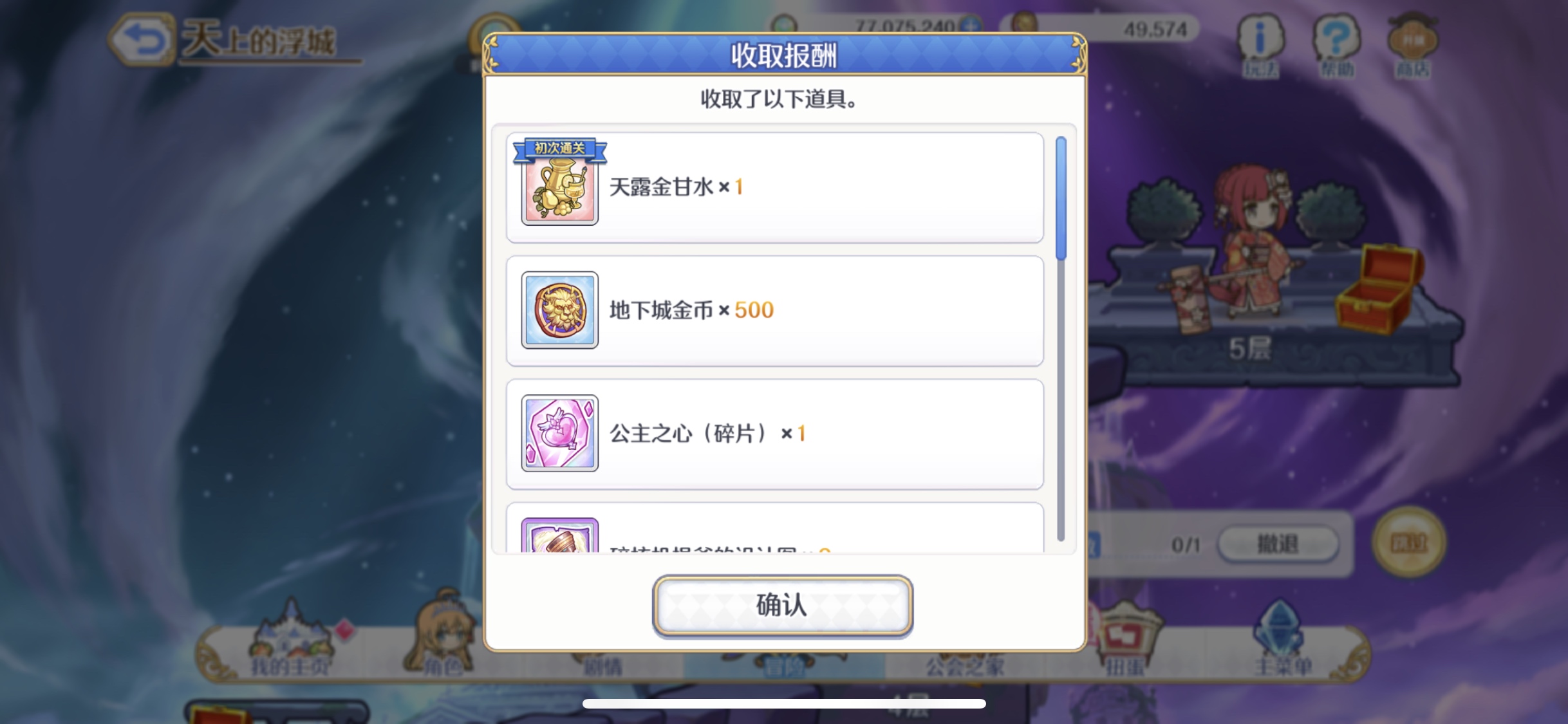Click the 撤退 retreat button

1278,544
